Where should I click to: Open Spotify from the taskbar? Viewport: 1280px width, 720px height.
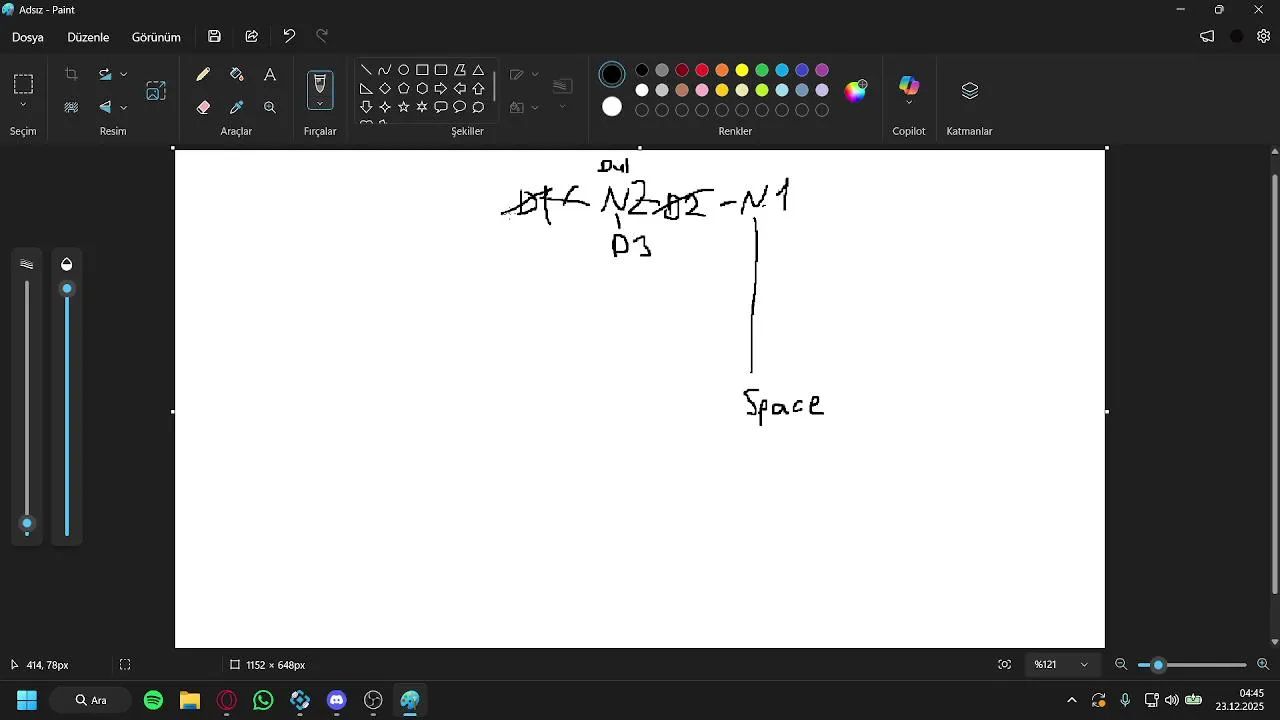(153, 700)
